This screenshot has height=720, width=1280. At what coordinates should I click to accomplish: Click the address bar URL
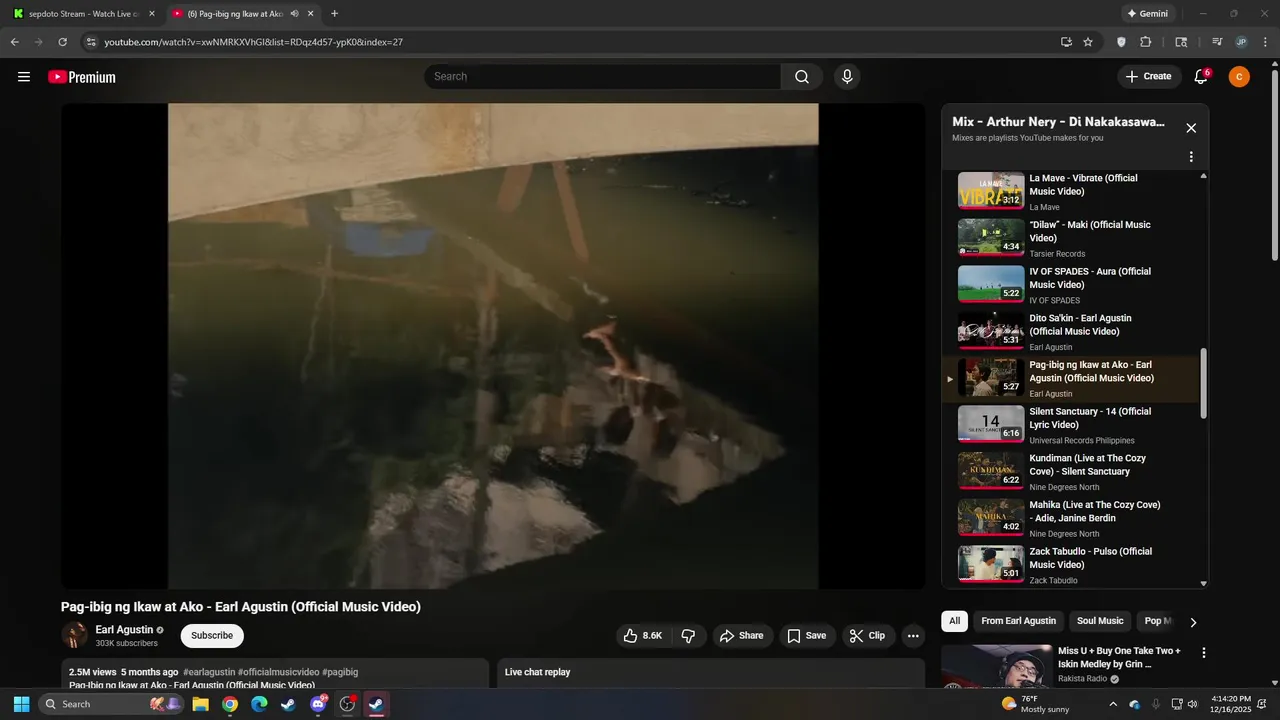[x=253, y=42]
